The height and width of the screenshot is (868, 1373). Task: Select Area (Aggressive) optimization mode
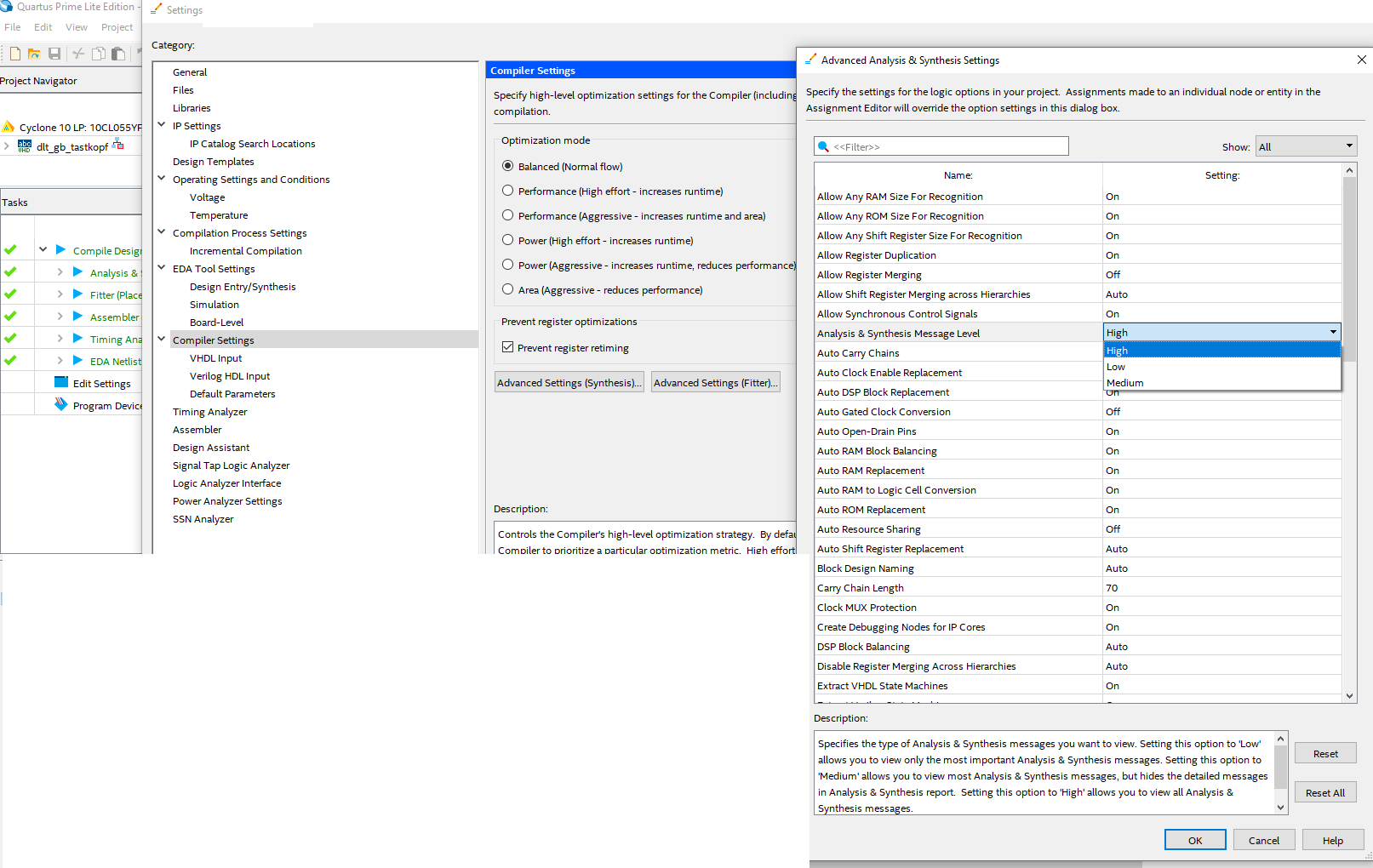[x=507, y=289]
